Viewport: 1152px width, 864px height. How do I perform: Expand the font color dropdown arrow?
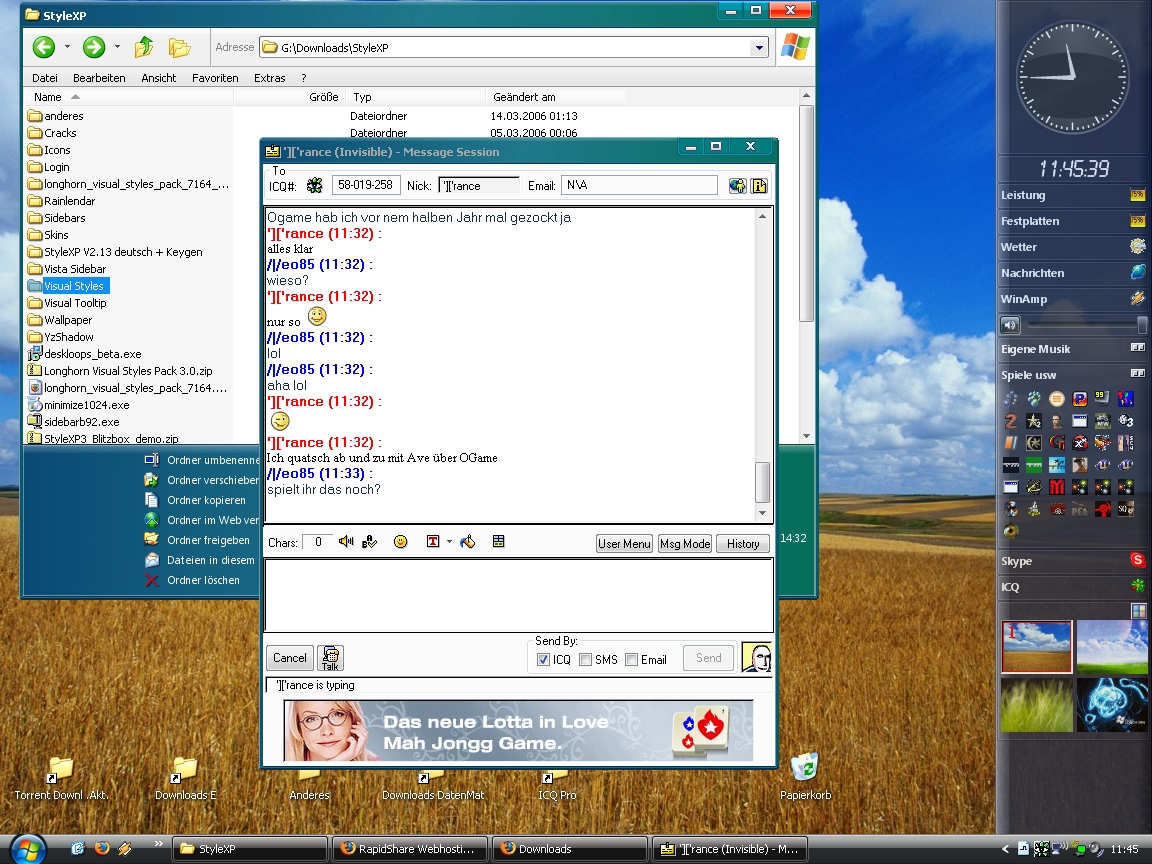tap(449, 542)
